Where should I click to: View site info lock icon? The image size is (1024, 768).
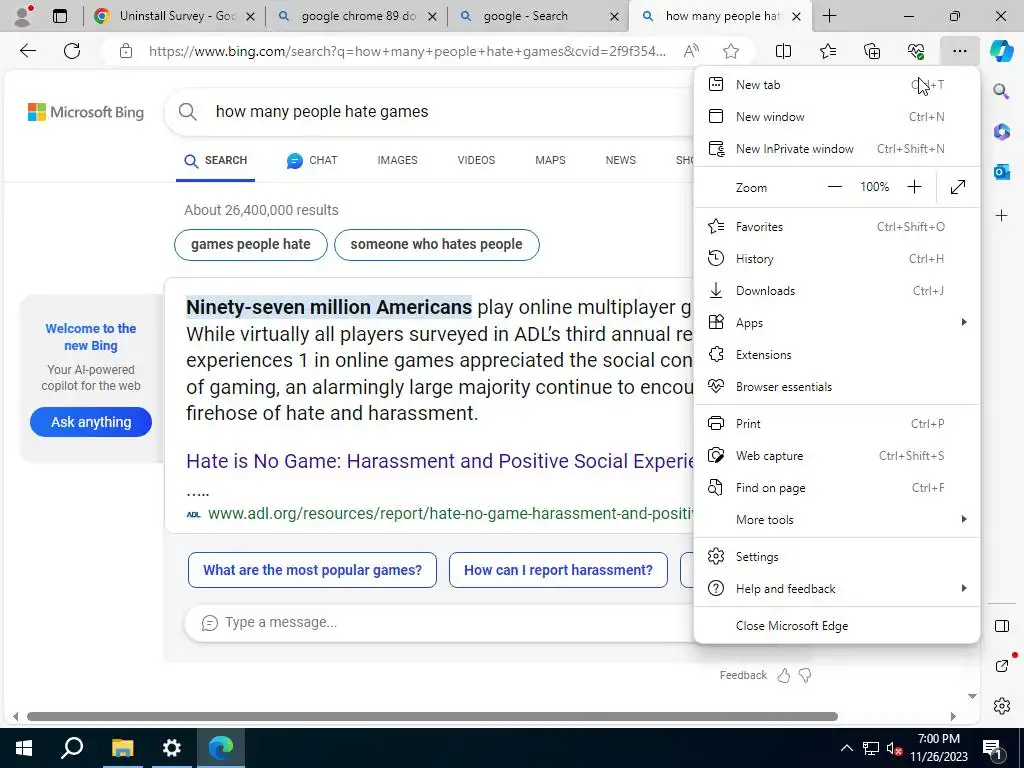pos(126,51)
